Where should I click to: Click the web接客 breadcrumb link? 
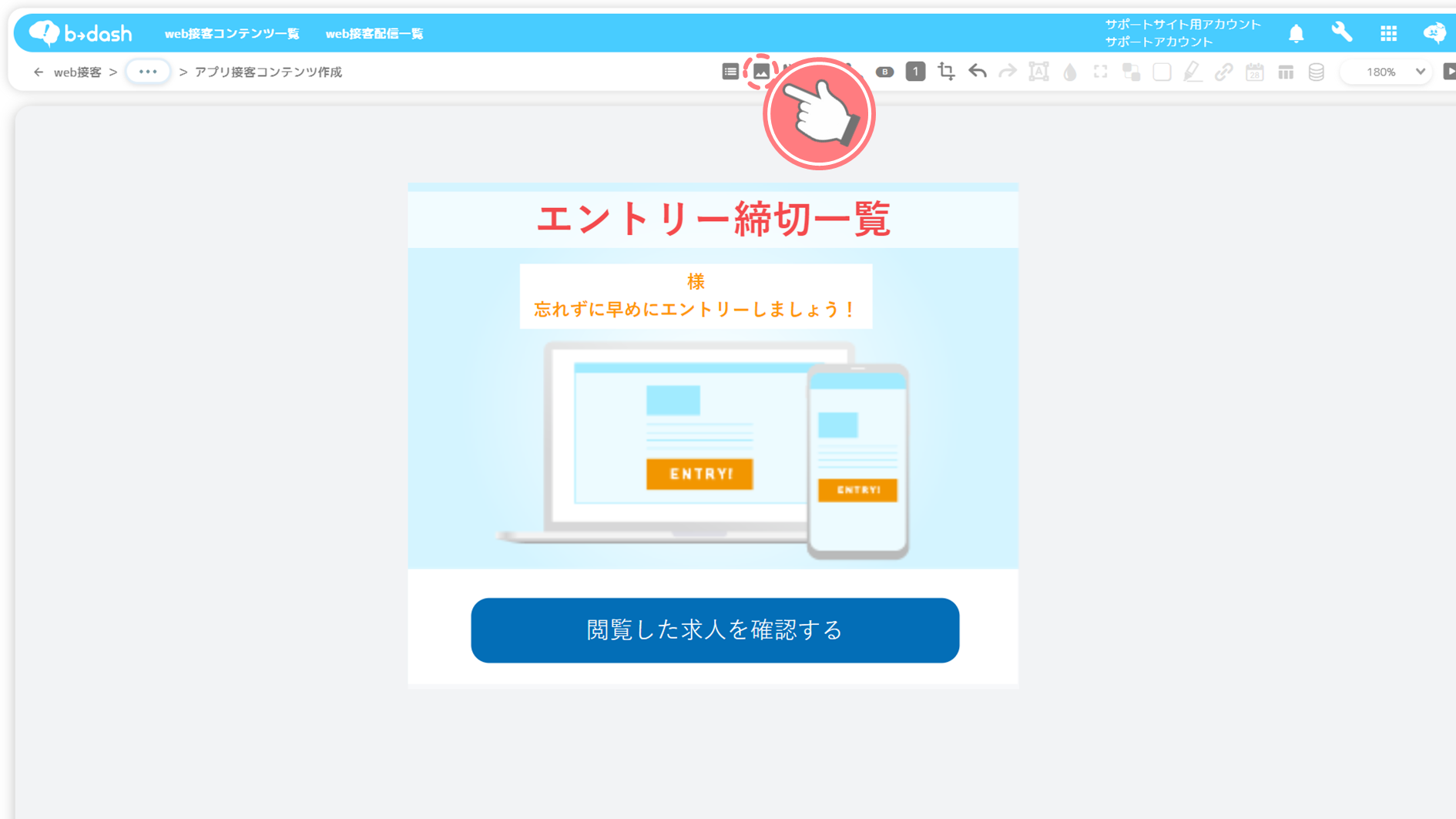(x=78, y=72)
